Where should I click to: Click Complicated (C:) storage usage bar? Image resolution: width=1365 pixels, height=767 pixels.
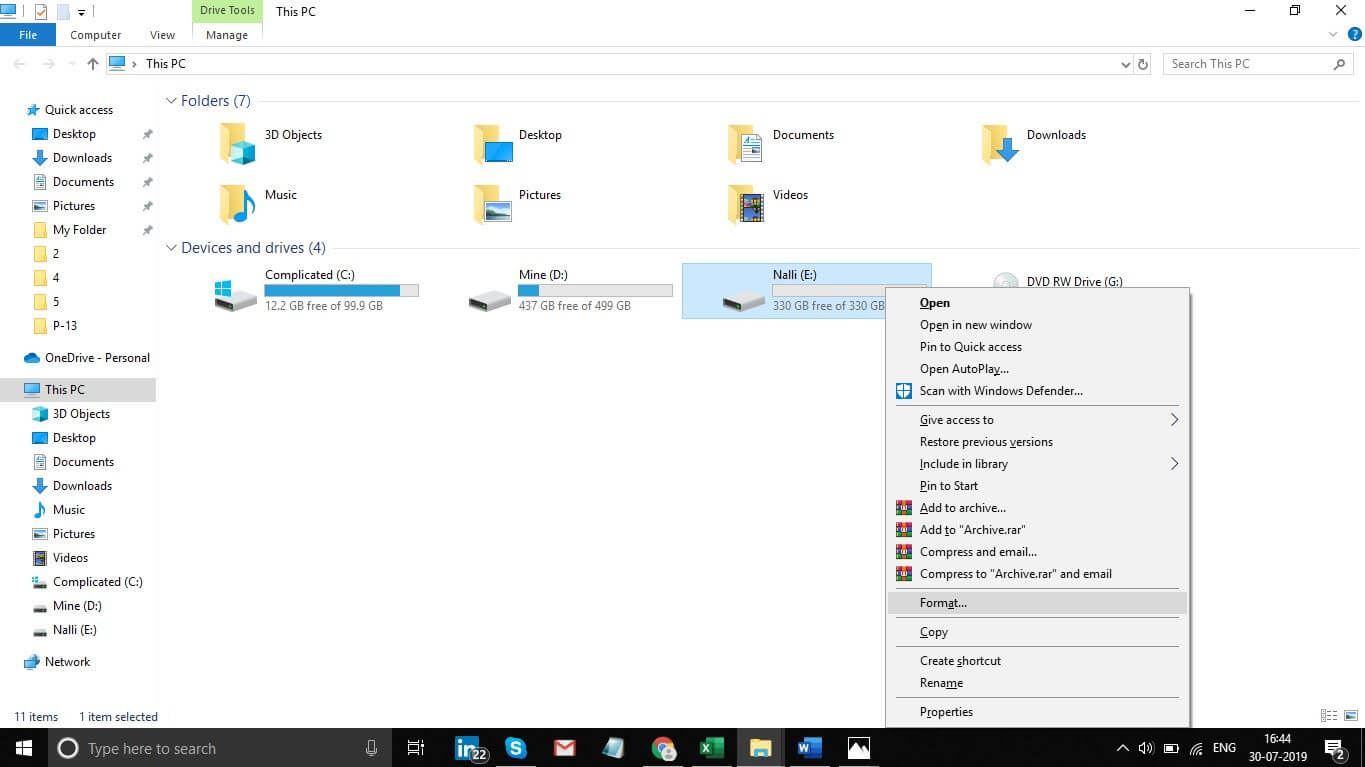[341, 290]
